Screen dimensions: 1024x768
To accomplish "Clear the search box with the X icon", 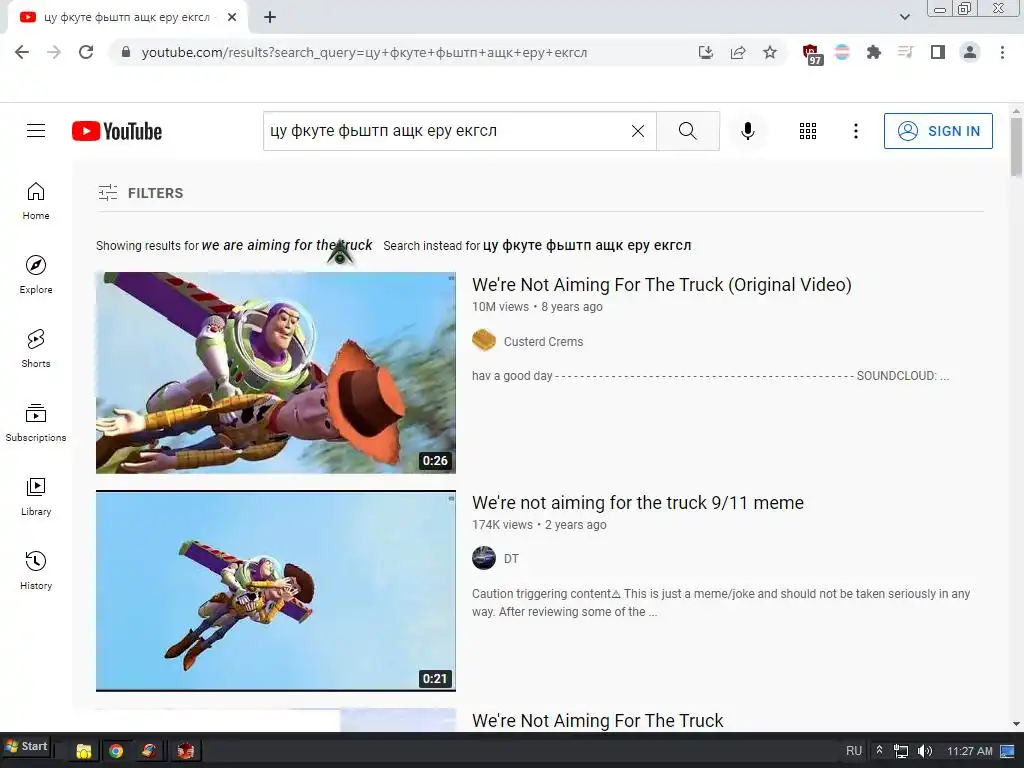I will (x=638, y=131).
